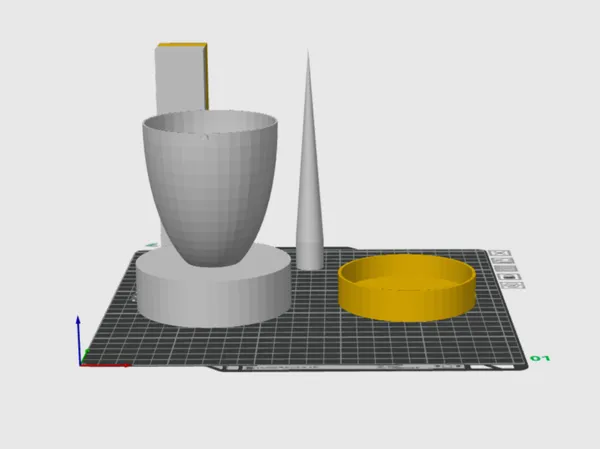The image size is (600, 449).
Task: Select the gray cup-shaped vase model
Action: [x=210, y=188]
